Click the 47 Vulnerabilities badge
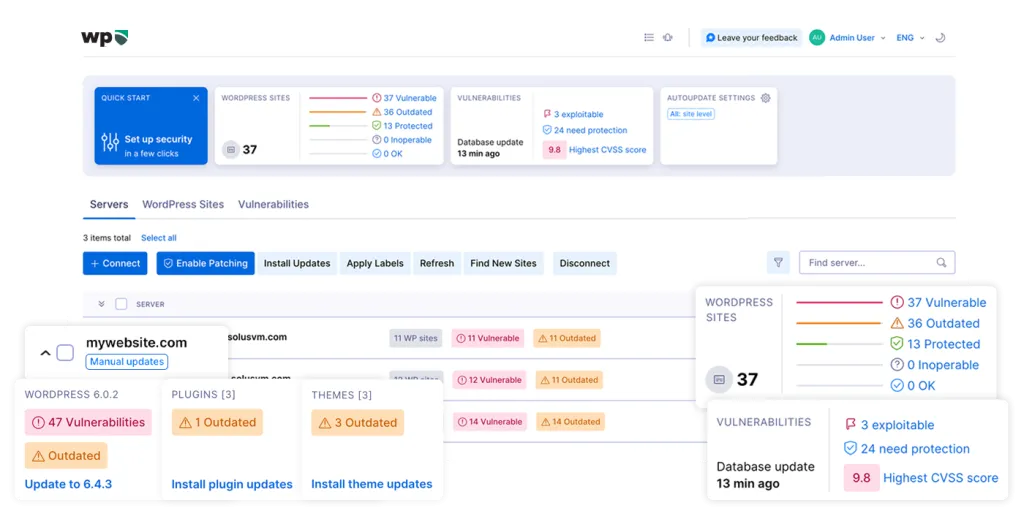The height and width of the screenshot is (519, 1024). tap(88, 422)
